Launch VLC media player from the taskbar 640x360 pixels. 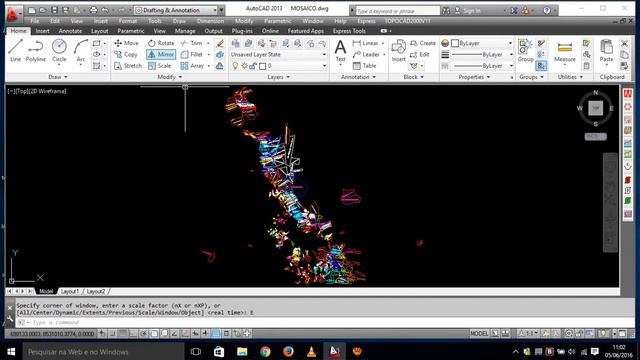tap(311, 351)
